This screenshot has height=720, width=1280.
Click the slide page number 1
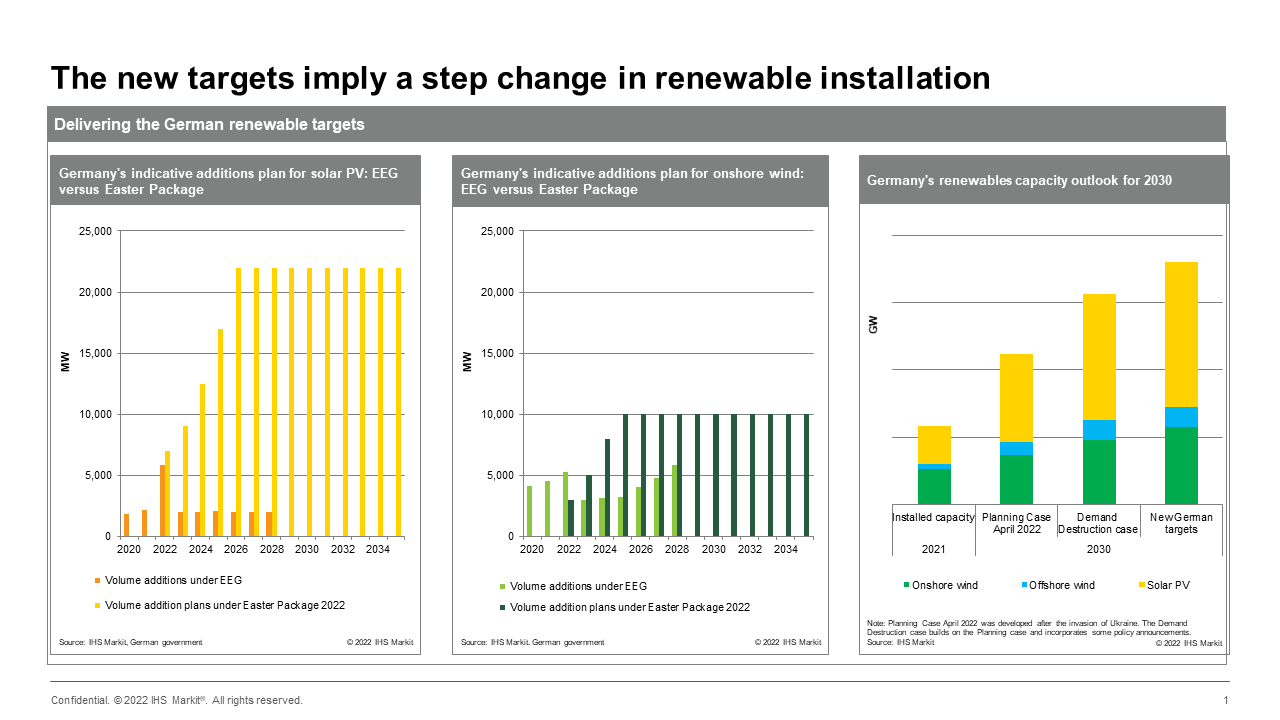[x=1226, y=700]
